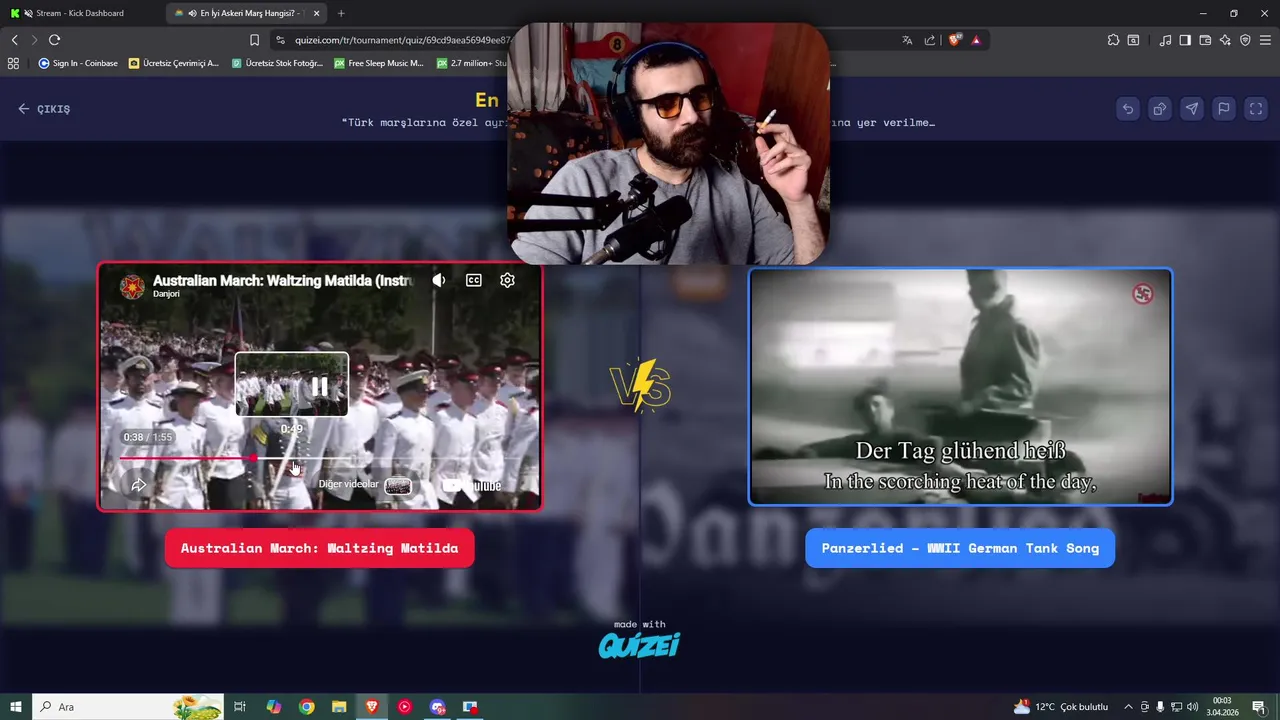Open the 2.7 million+ bookmark
This screenshot has height=720, width=1280.
pos(472,63)
